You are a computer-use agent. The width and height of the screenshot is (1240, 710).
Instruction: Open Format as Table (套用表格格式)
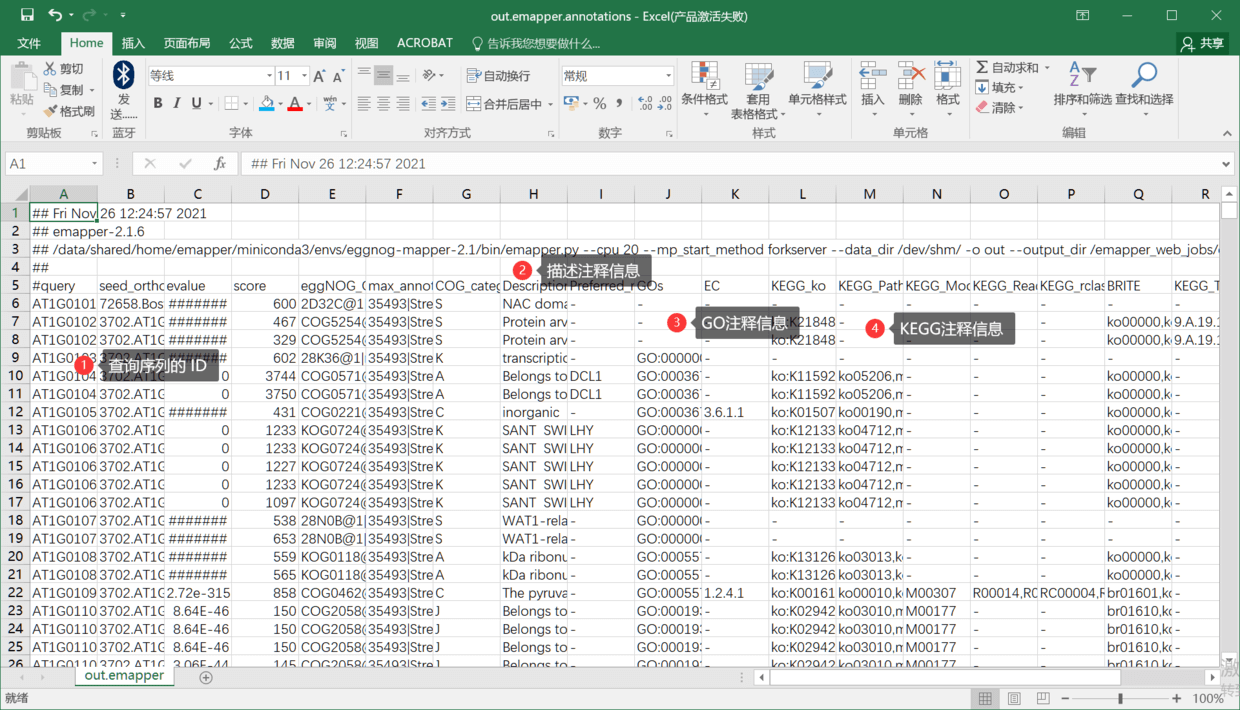758,90
